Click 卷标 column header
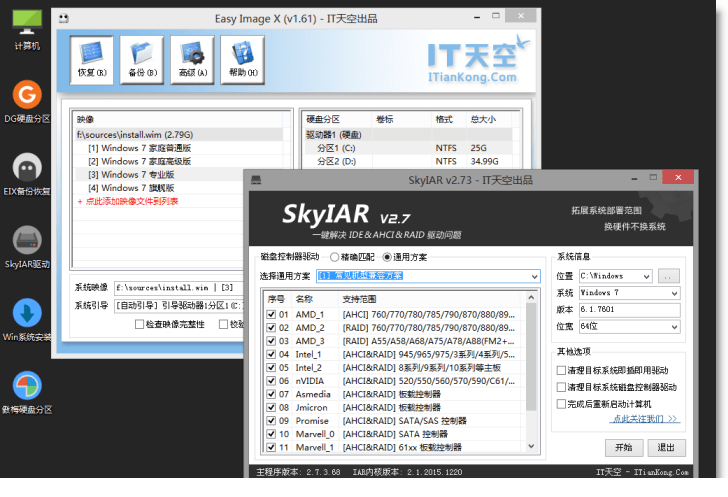Viewport: 728px width, 497px height. [401, 119]
